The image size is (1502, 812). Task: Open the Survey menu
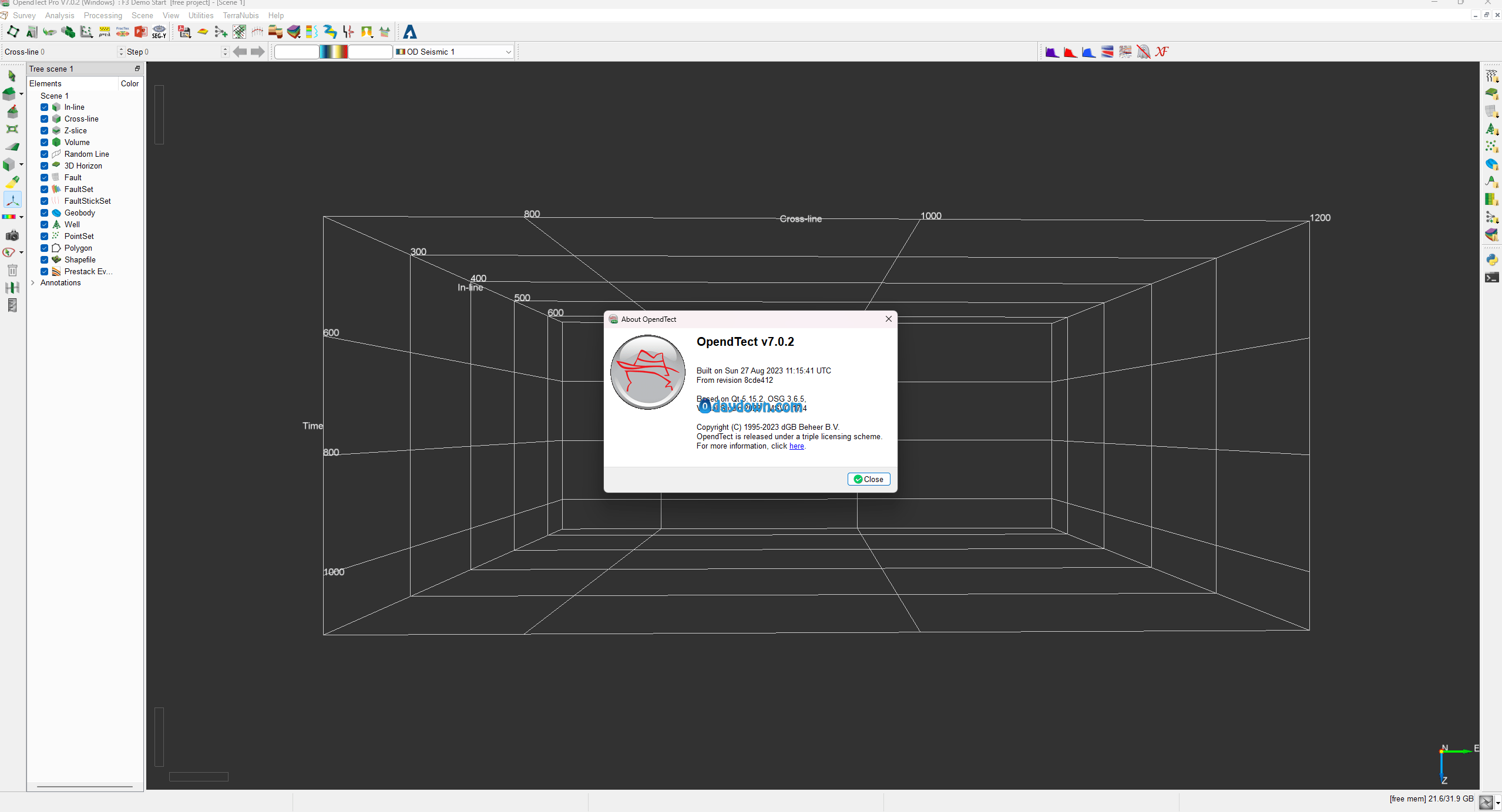[24, 15]
